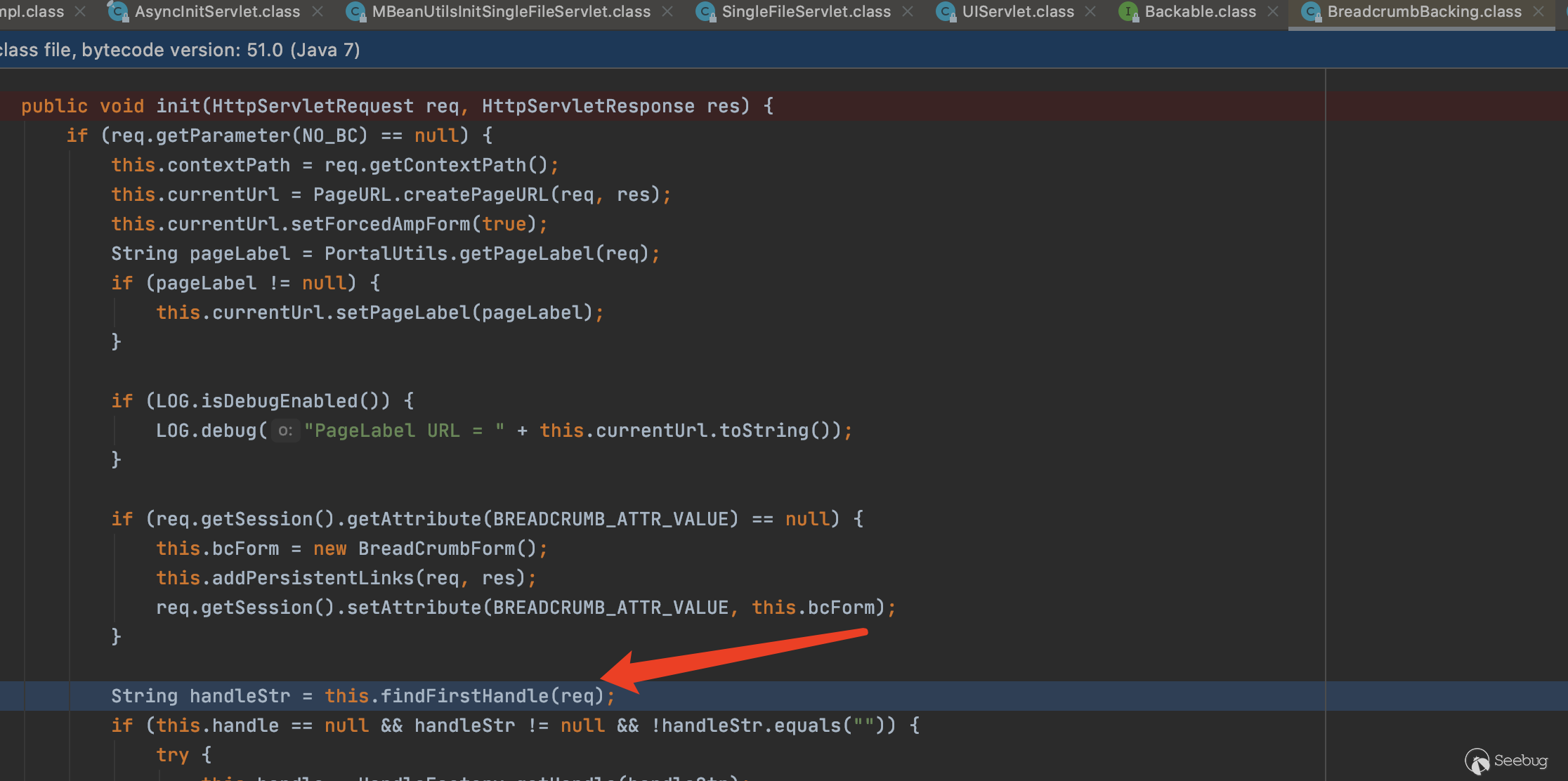Close the MBeanUtilsInitSingleFileServlet.class tab
The height and width of the screenshot is (781, 1568).
pyautogui.click(x=667, y=11)
